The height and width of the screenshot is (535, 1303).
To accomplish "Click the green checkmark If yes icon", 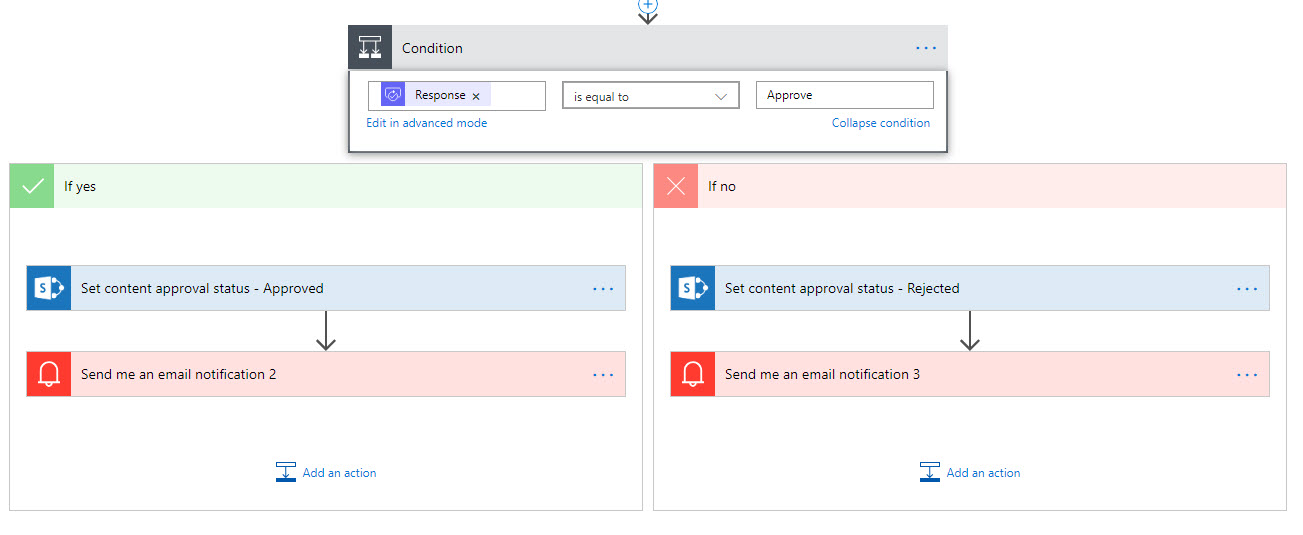I will point(33,186).
